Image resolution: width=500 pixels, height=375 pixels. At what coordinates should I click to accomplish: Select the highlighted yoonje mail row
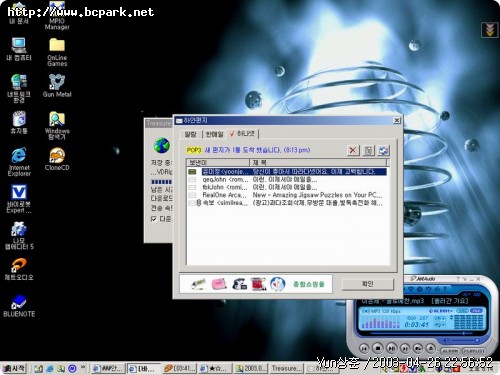point(287,172)
